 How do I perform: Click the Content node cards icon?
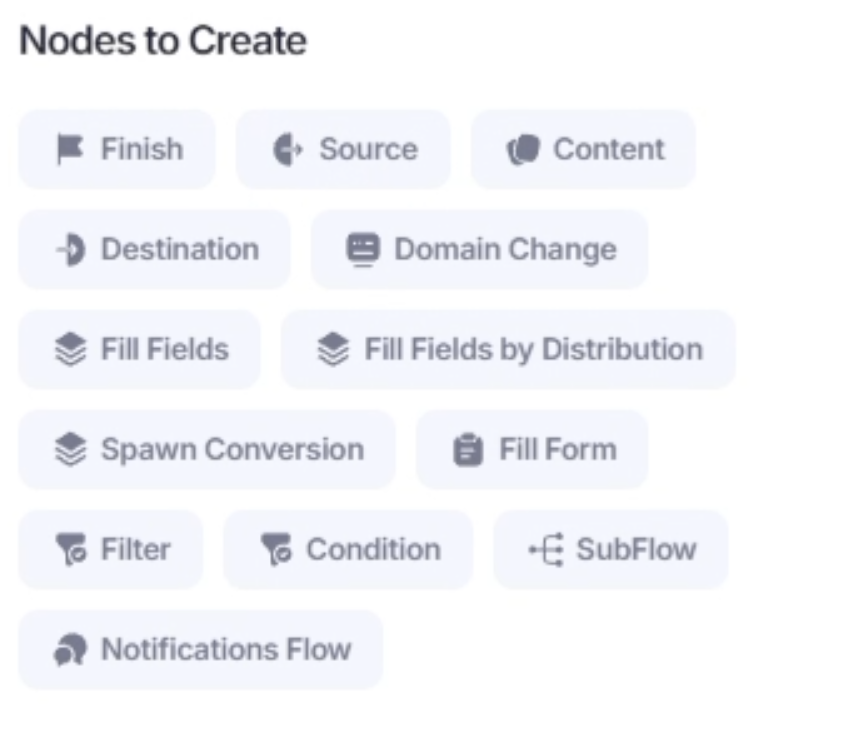[x=522, y=149]
